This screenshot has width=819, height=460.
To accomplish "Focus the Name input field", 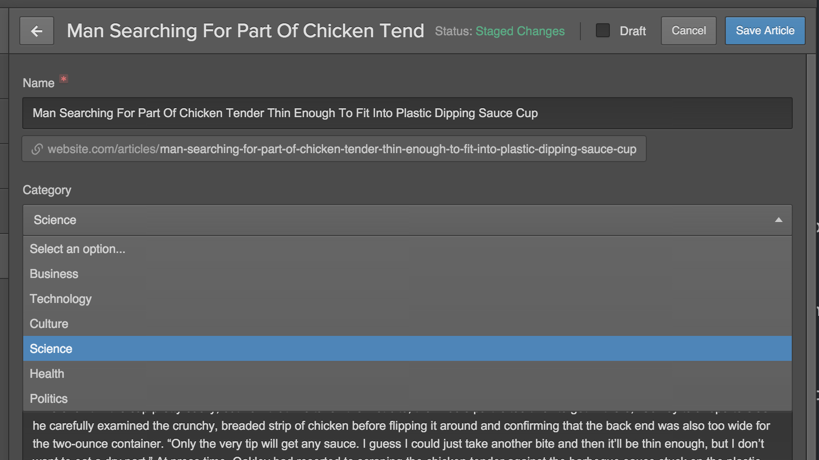I will pos(407,113).
